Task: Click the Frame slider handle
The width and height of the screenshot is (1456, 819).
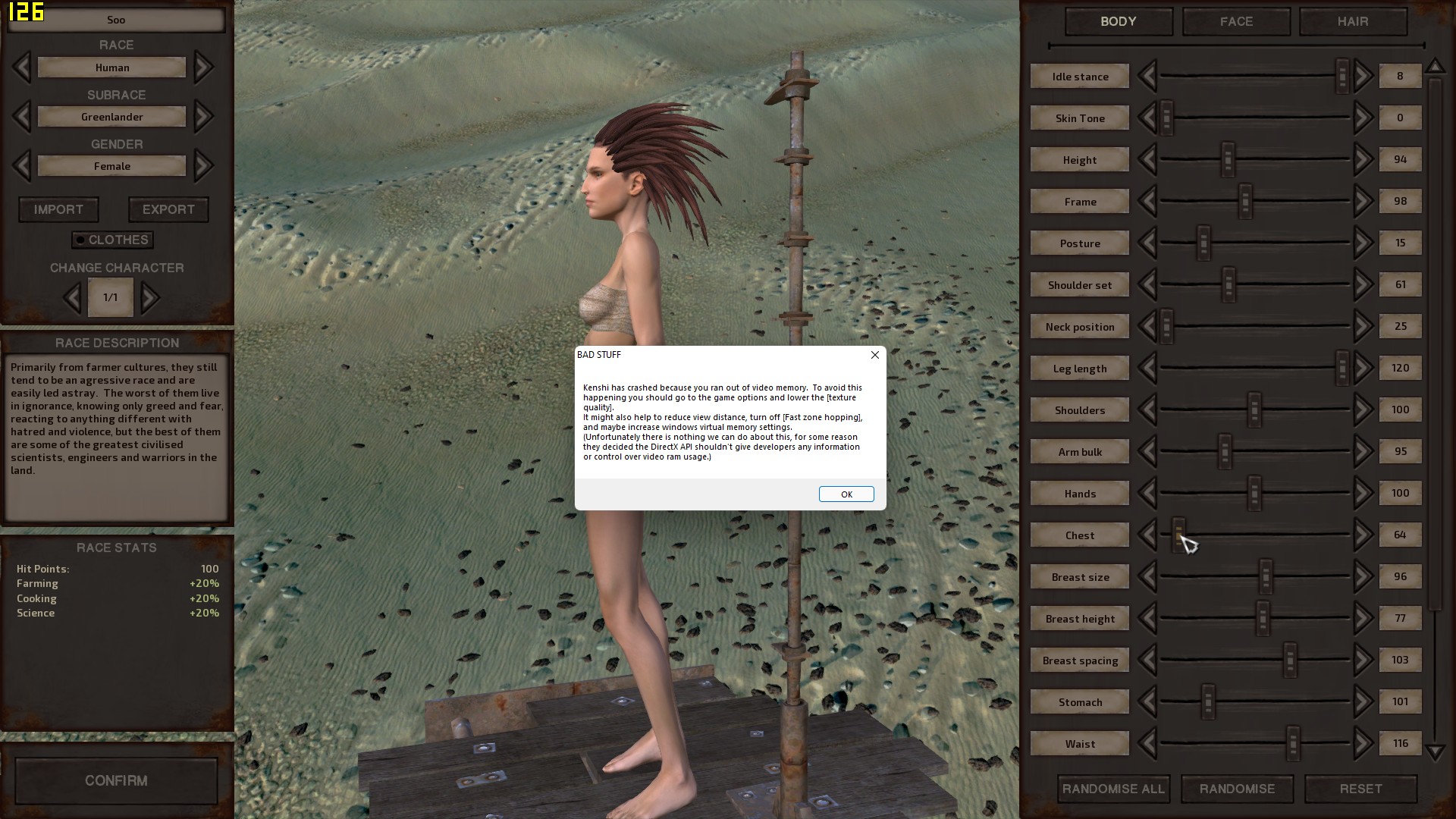Action: (x=1245, y=201)
